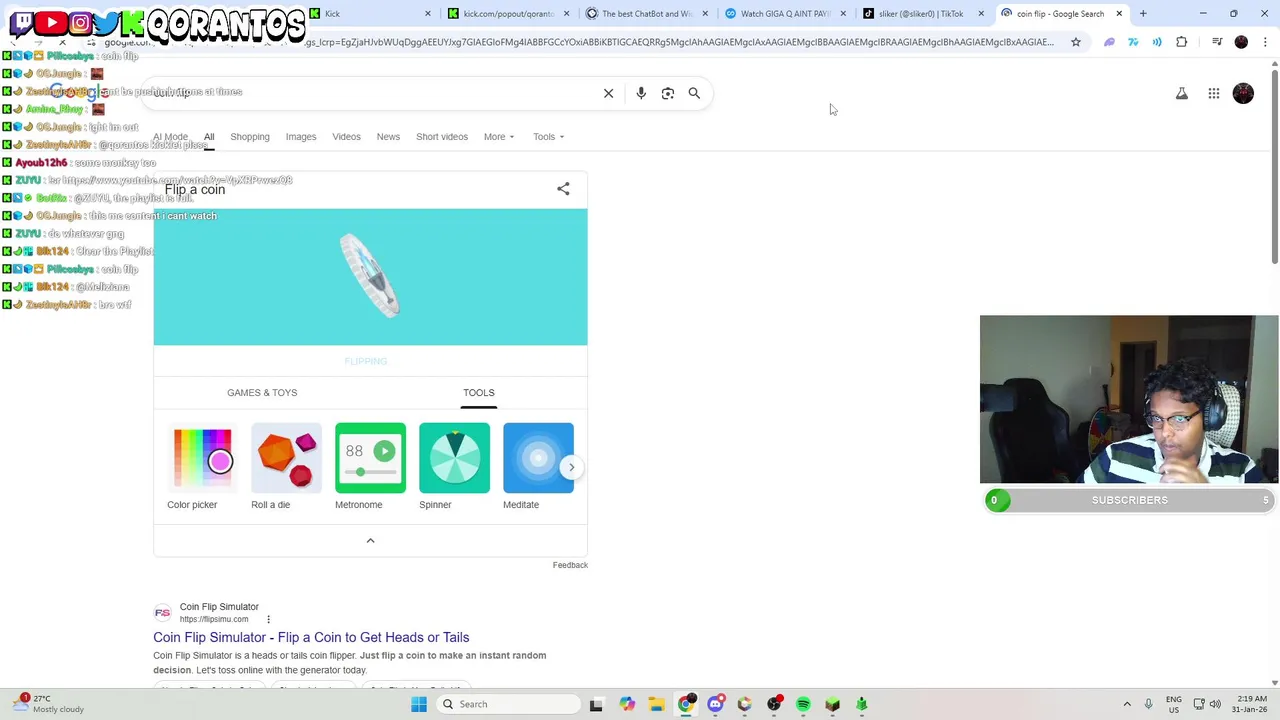Image resolution: width=1280 pixels, height=720 pixels.
Task: Open Discord from the taskbar
Action: tap(715, 704)
